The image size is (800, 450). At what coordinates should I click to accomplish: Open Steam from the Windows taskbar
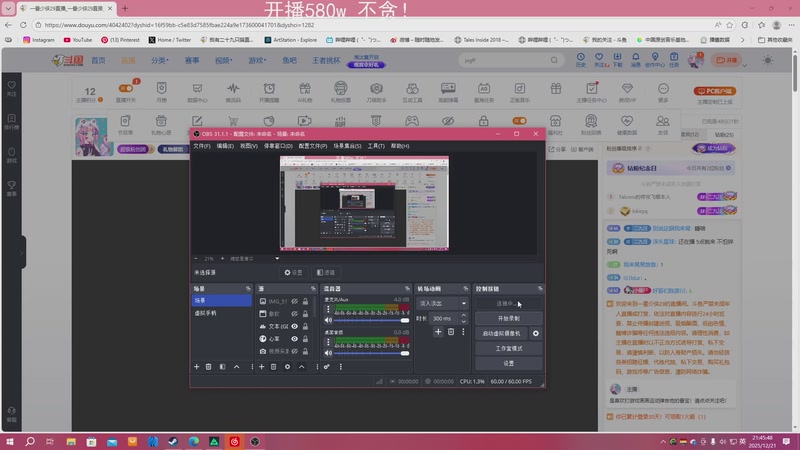pyautogui.click(x=173, y=441)
